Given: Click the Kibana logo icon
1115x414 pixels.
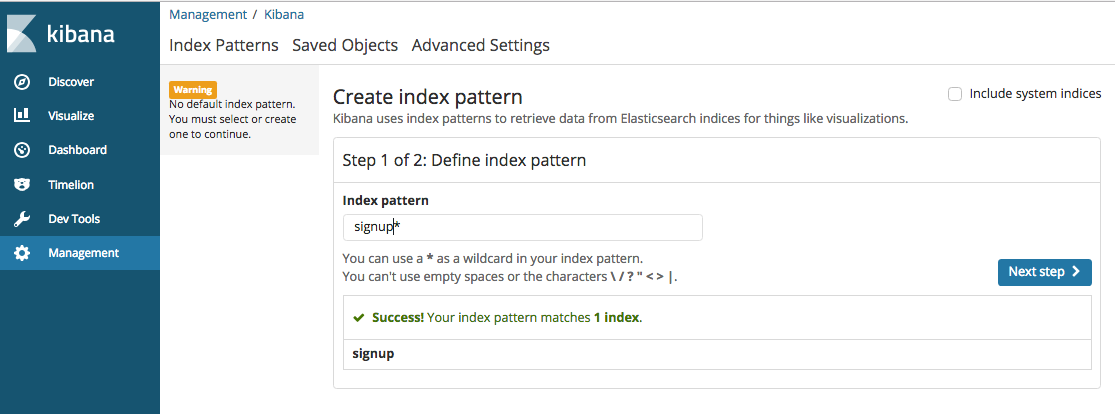Looking at the screenshot, I should [x=22, y=34].
